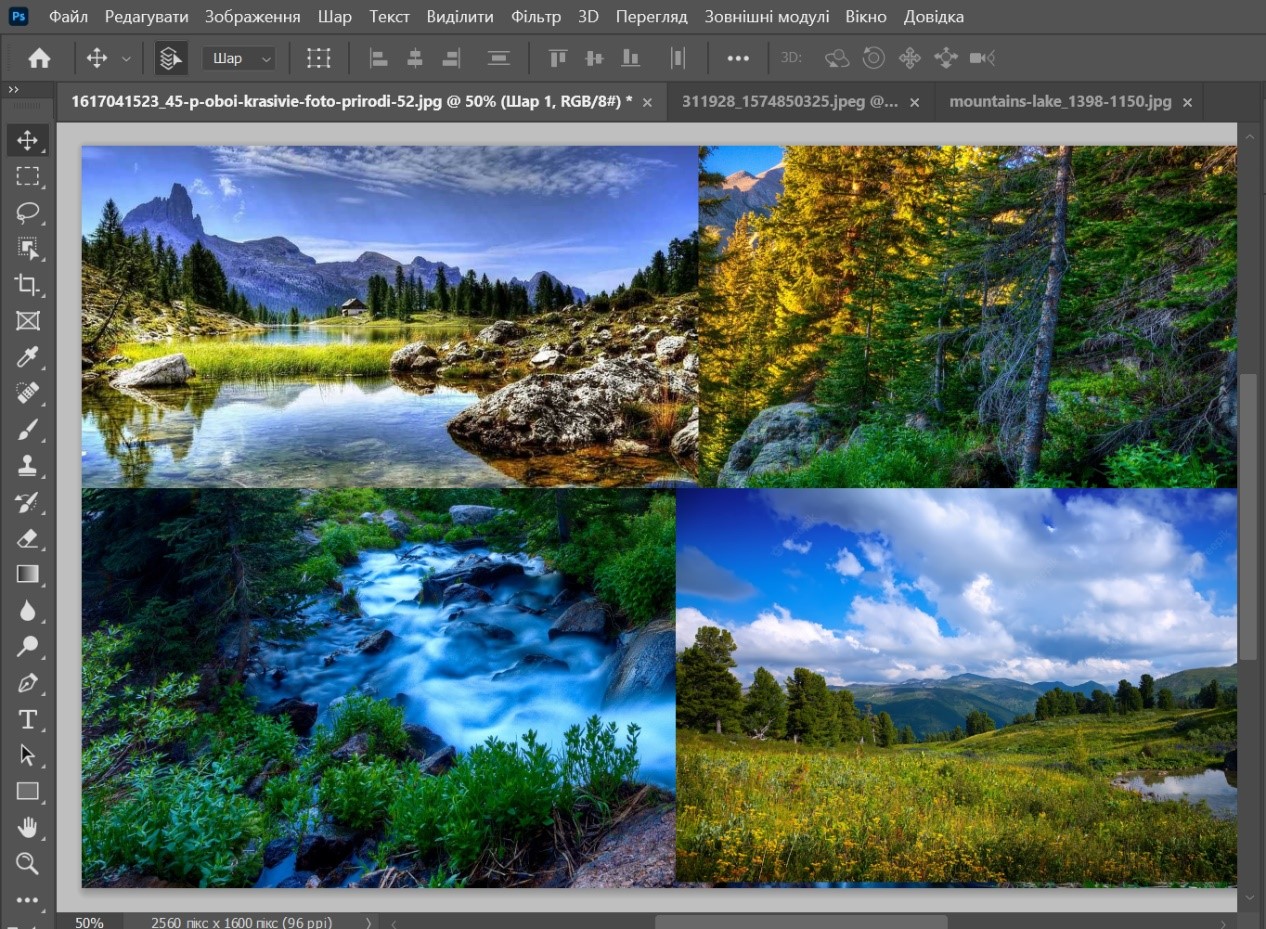Select the Hand tool
The width and height of the screenshot is (1266, 929).
coord(27,827)
